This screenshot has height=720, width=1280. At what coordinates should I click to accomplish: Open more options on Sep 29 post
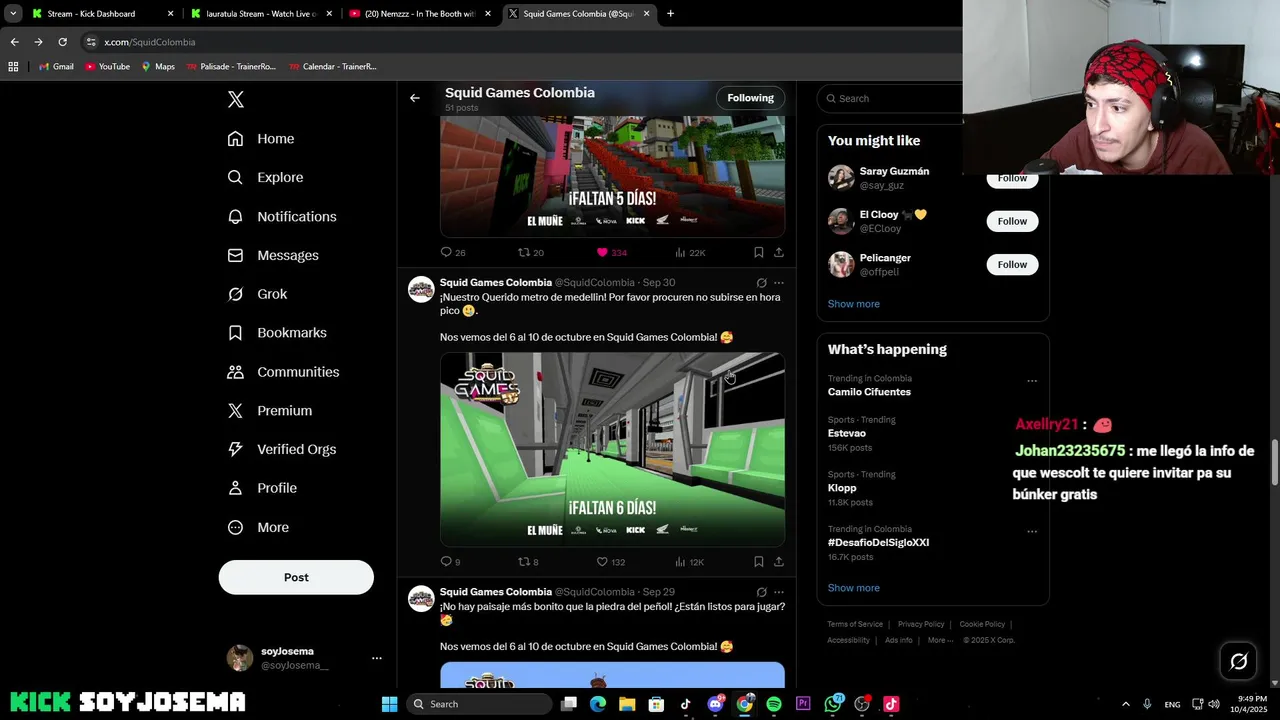point(779,592)
